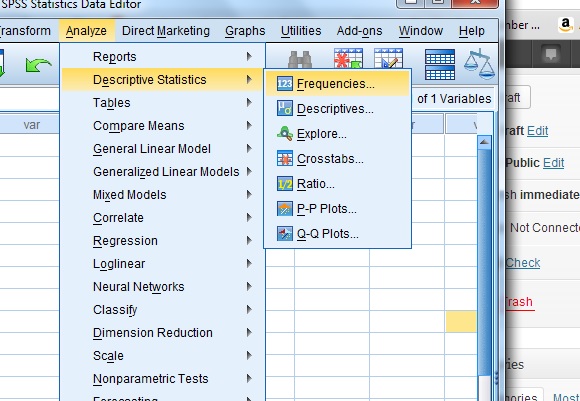Click the comment bubble icon in browser
The width and height of the screenshot is (580, 401).
pyautogui.click(x=551, y=55)
